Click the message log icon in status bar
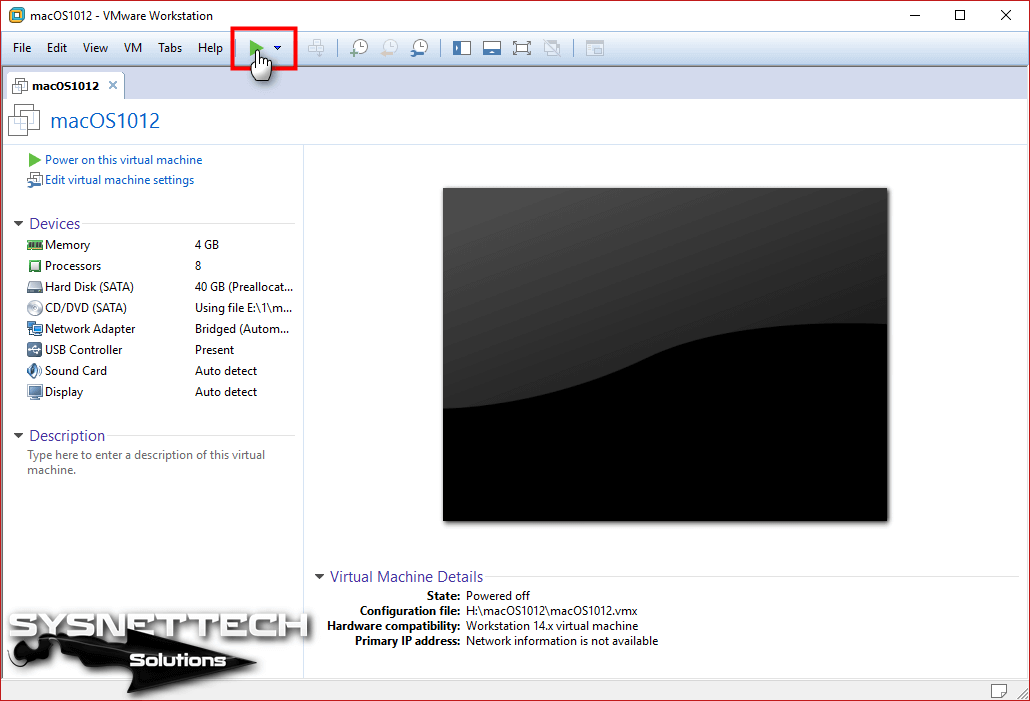The height and width of the screenshot is (701, 1030). click(x=998, y=690)
